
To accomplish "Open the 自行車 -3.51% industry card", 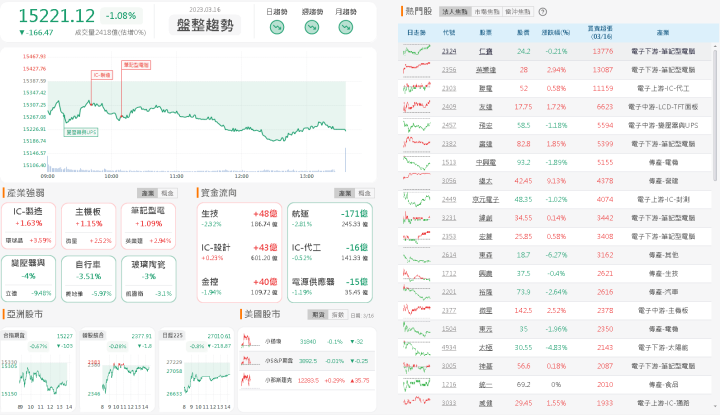I will tap(89, 279).
